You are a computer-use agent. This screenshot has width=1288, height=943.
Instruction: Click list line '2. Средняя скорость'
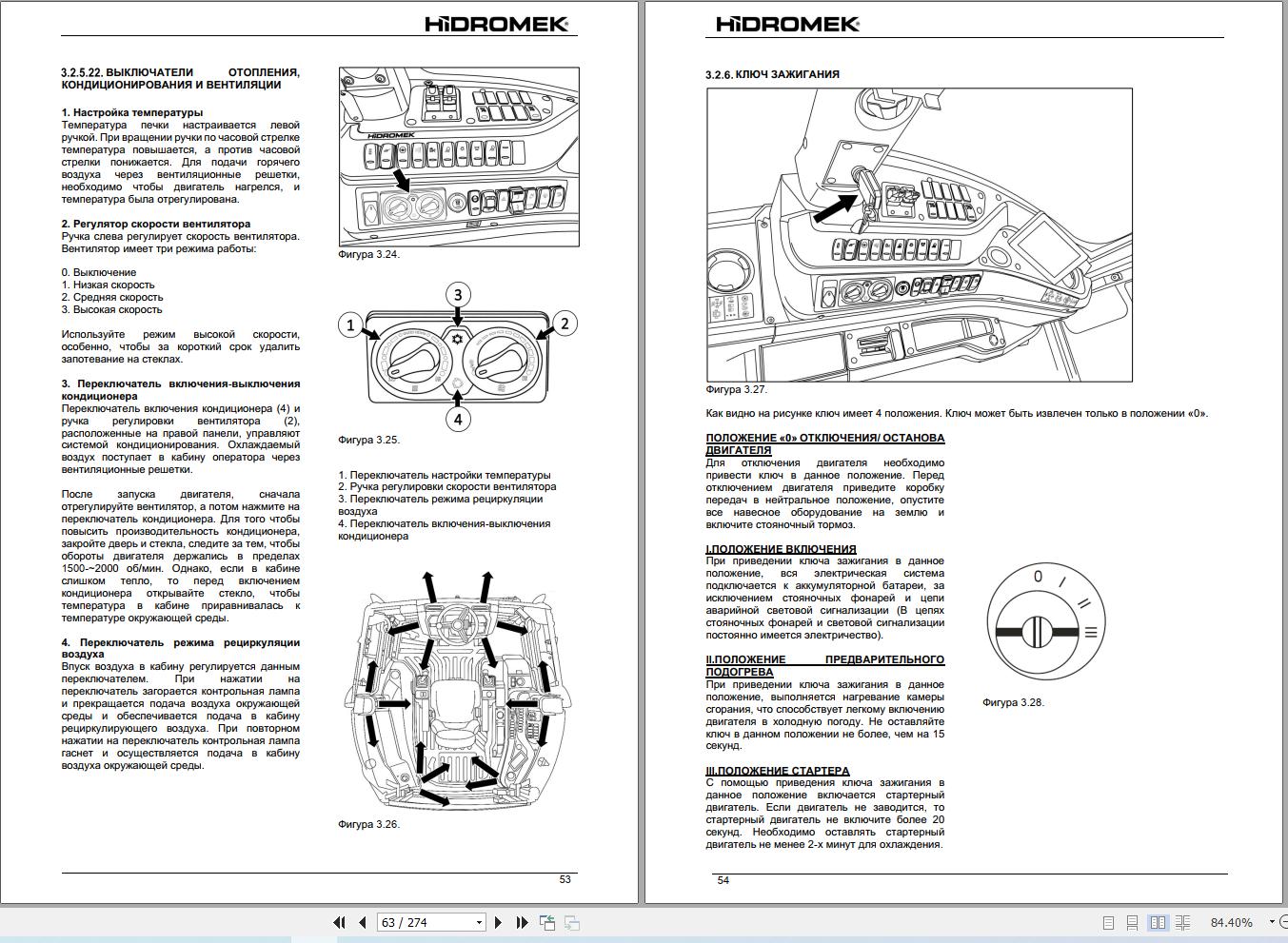pos(112,297)
